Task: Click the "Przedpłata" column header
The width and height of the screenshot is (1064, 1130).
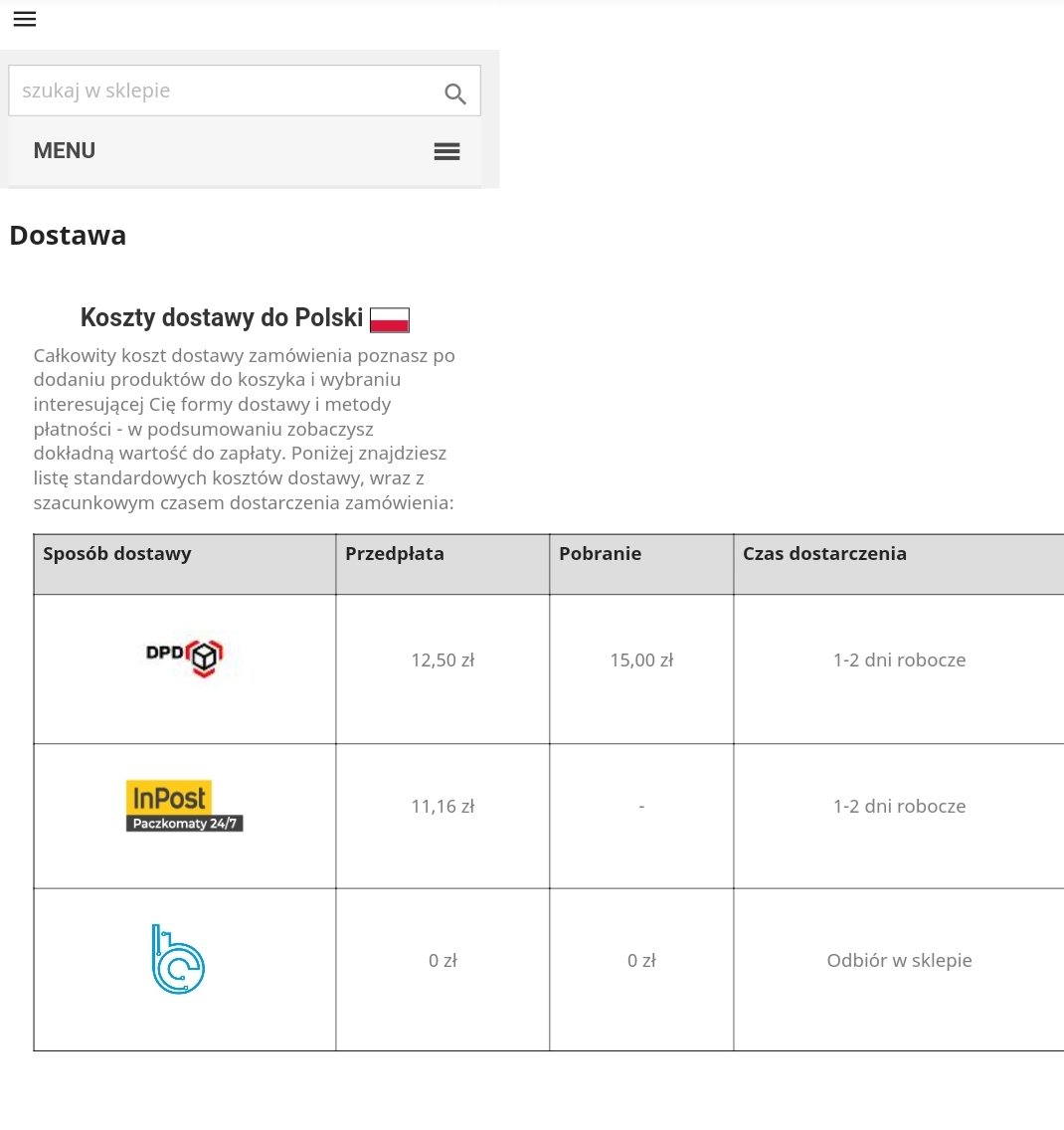Action: [x=395, y=554]
